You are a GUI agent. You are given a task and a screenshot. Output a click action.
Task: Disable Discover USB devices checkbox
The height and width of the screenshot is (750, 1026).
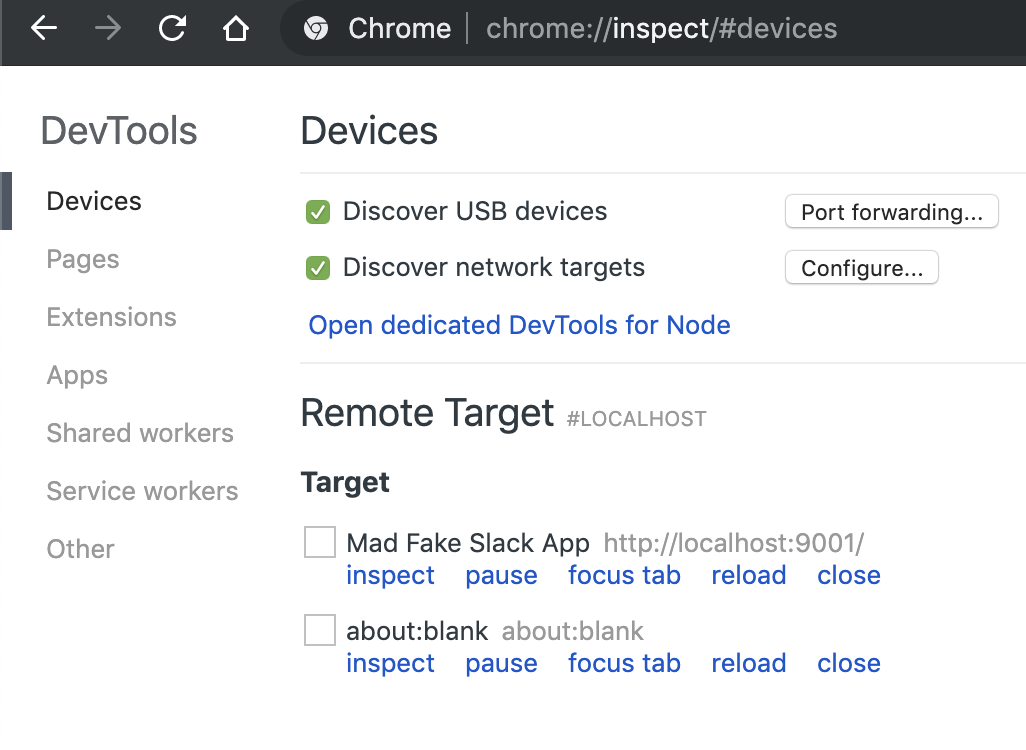318,212
